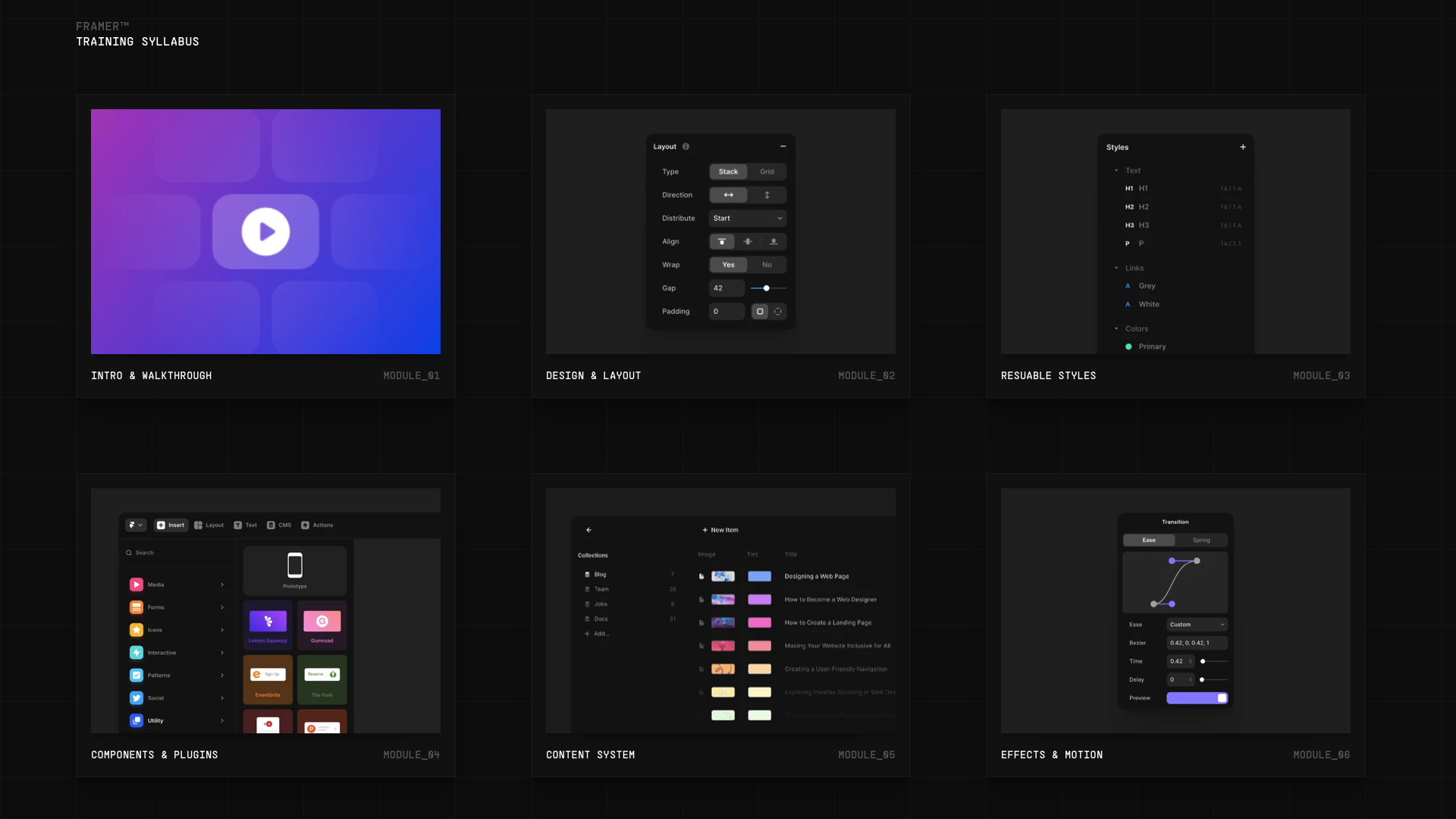Collapse the Colors styles group
Viewport: 1456px width, 819px height.
[1116, 328]
